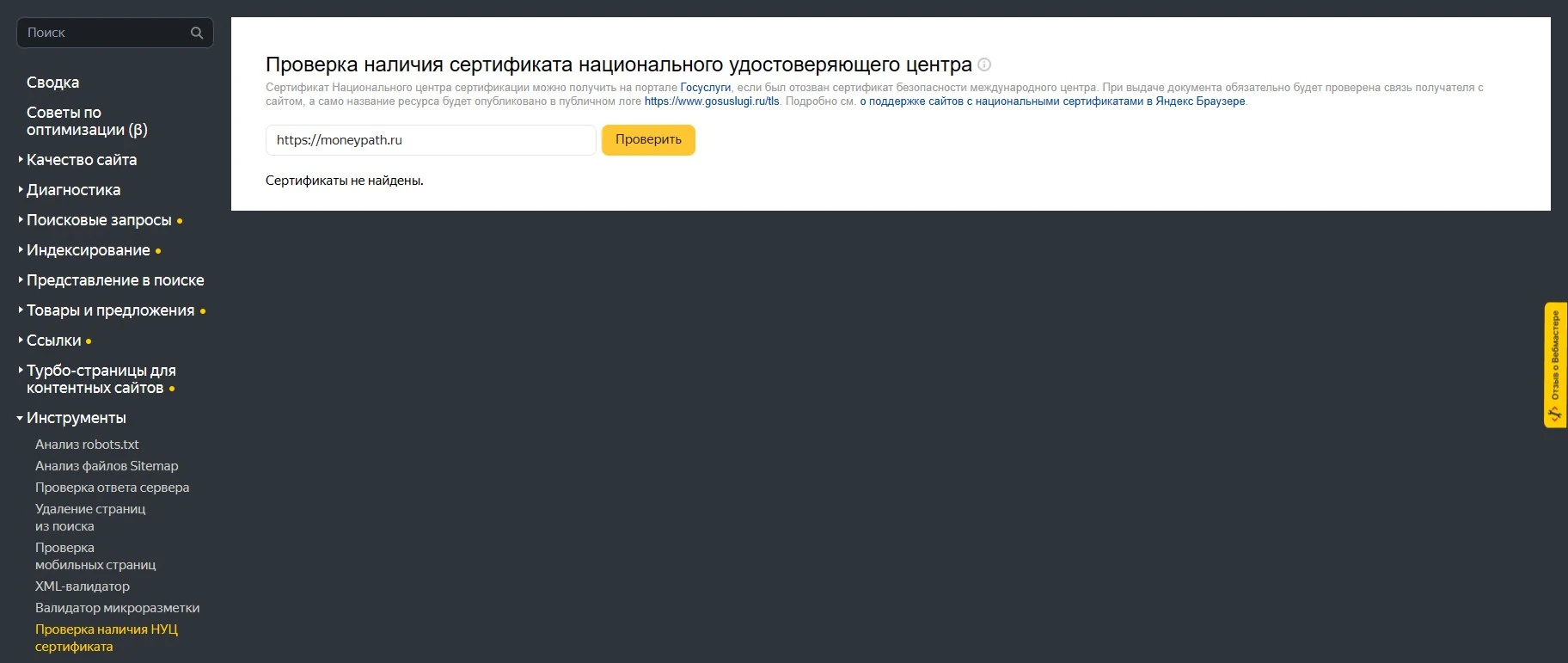Open the gosuslugi.ru/tls link

pos(712,101)
